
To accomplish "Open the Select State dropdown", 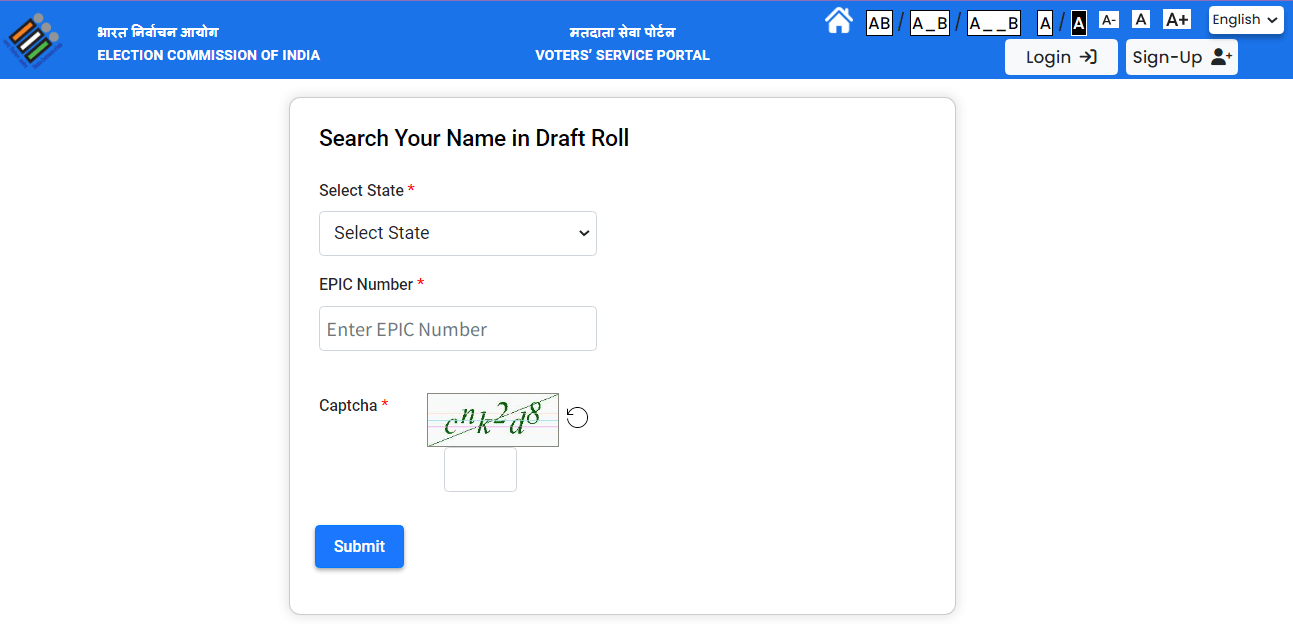I will coord(457,233).
